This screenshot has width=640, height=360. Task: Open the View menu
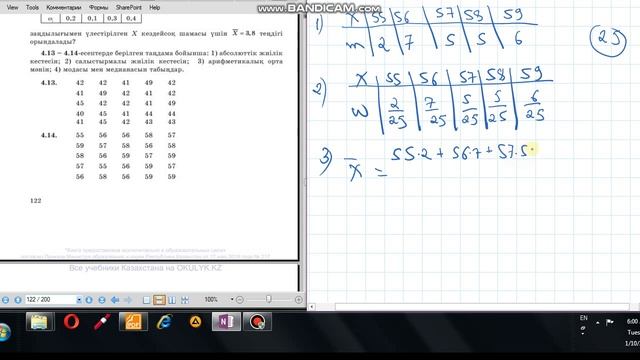[13, 7]
